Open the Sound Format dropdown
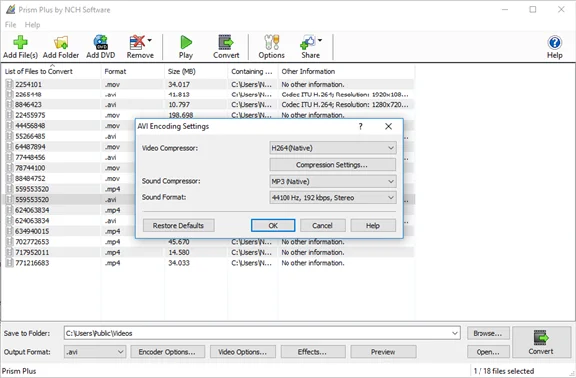Image resolution: width=576 pixels, height=378 pixels. [333, 198]
